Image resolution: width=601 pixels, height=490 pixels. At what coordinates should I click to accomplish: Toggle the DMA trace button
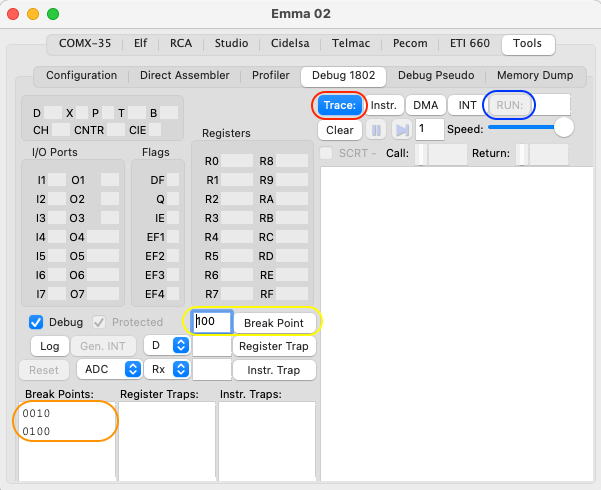click(425, 104)
